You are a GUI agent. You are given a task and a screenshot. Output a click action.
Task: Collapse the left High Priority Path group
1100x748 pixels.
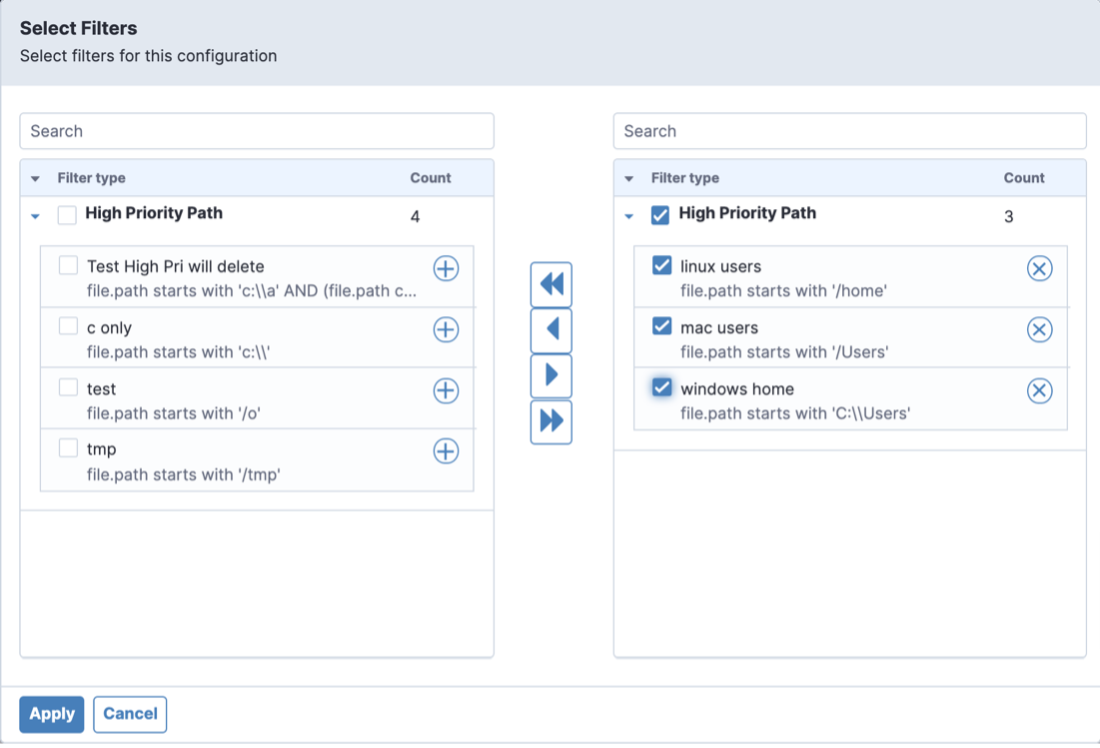pos(35,216)
